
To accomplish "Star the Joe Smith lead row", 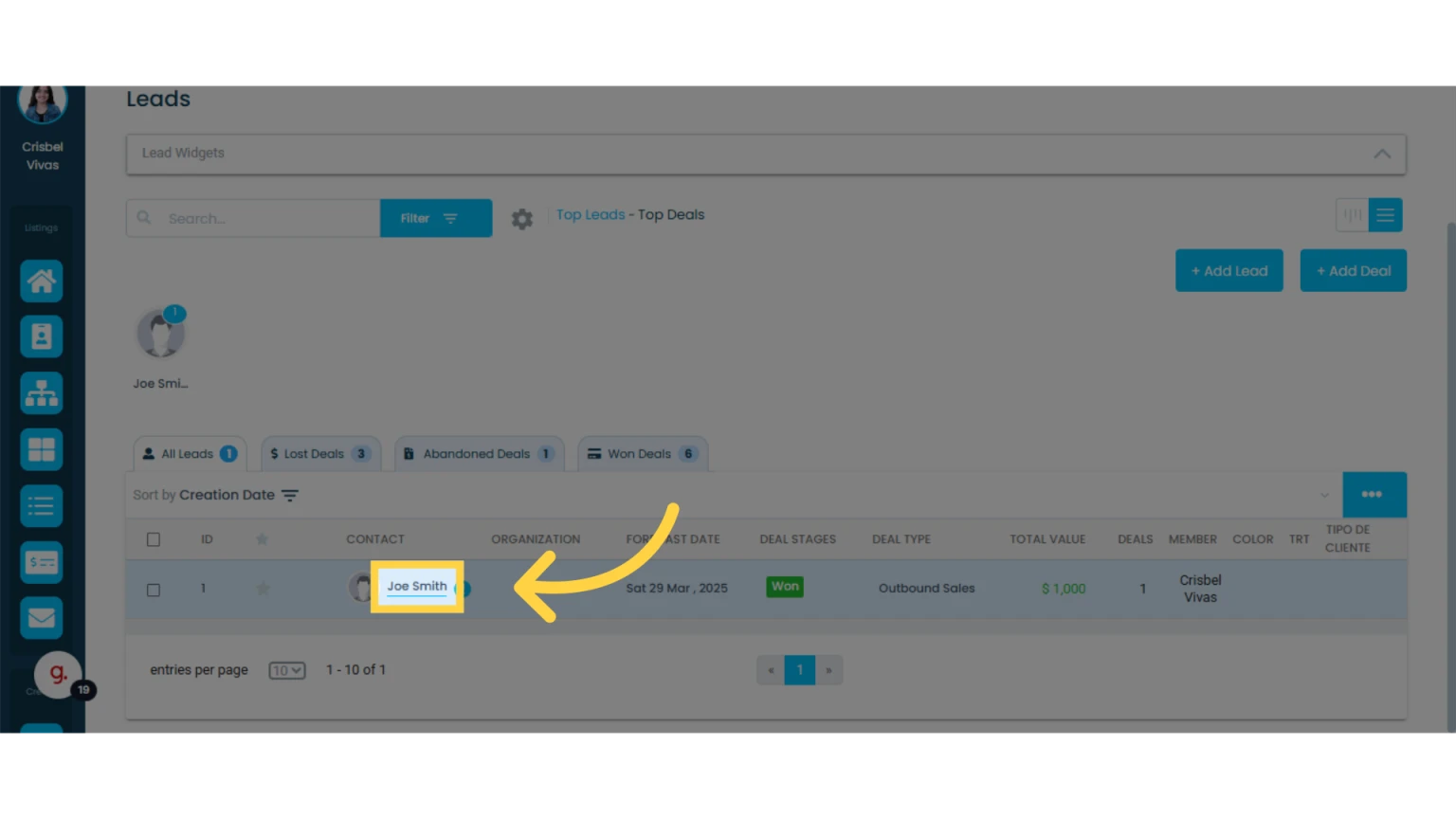I will (263, 589).
